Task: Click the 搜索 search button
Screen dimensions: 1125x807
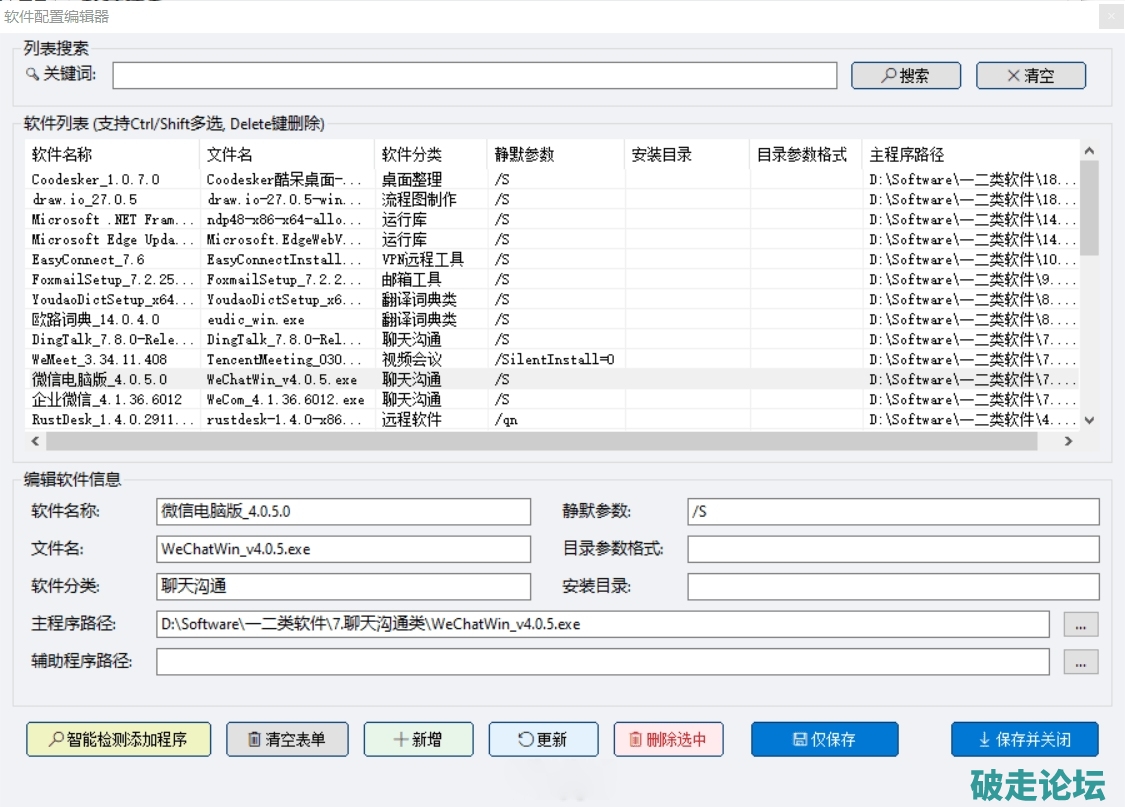Action: click(x=905, y=76)
